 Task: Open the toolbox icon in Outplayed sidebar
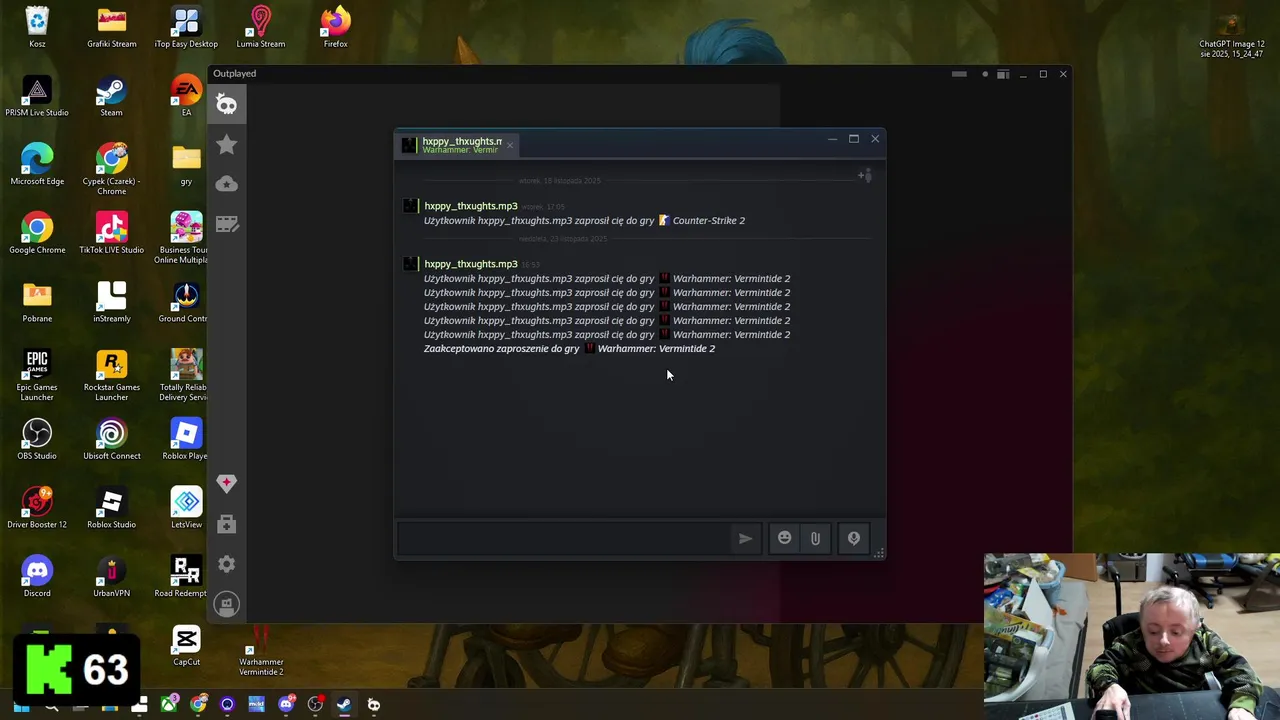point(227,524)
